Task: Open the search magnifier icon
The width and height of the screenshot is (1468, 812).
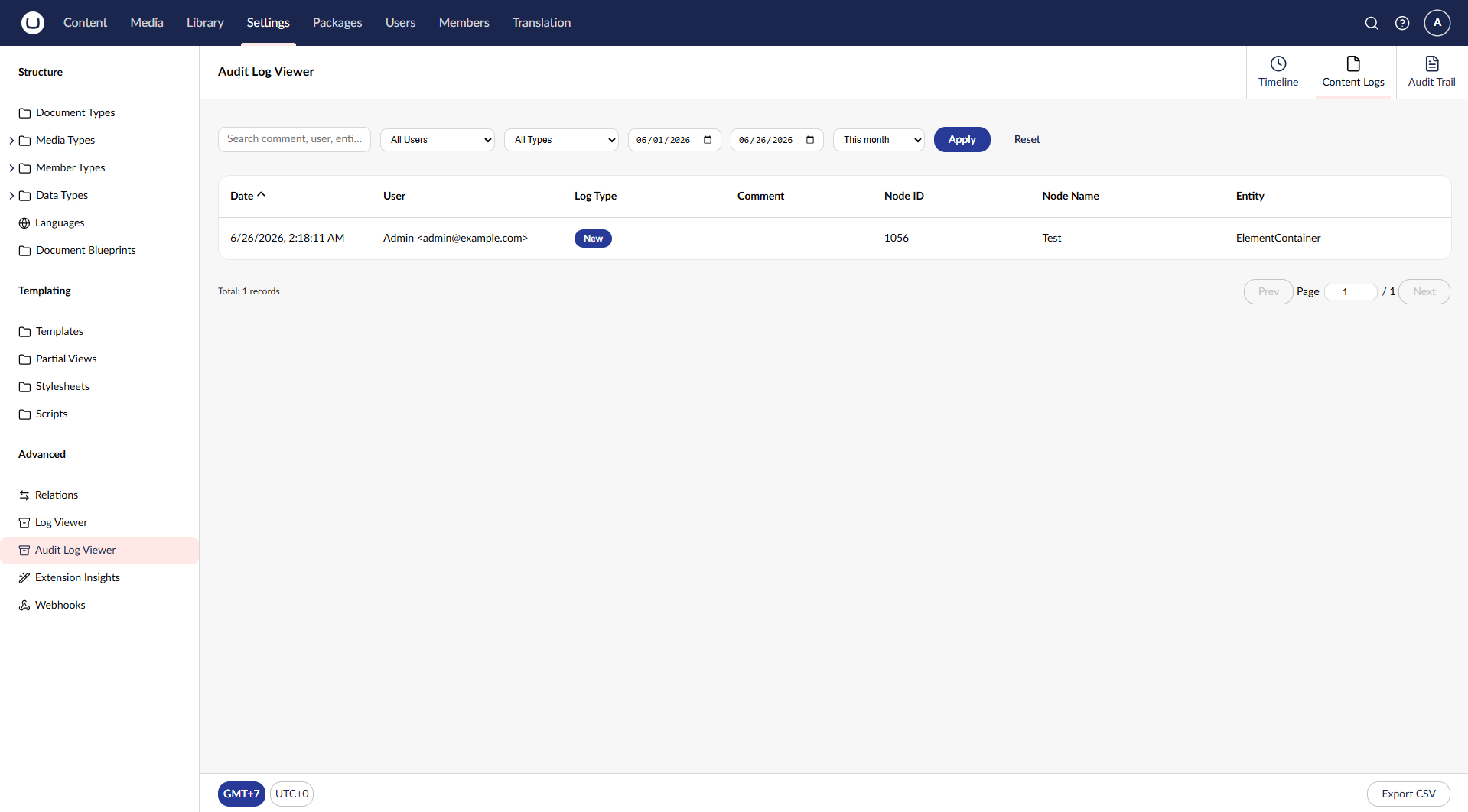Action: (x=1372, y=23)
